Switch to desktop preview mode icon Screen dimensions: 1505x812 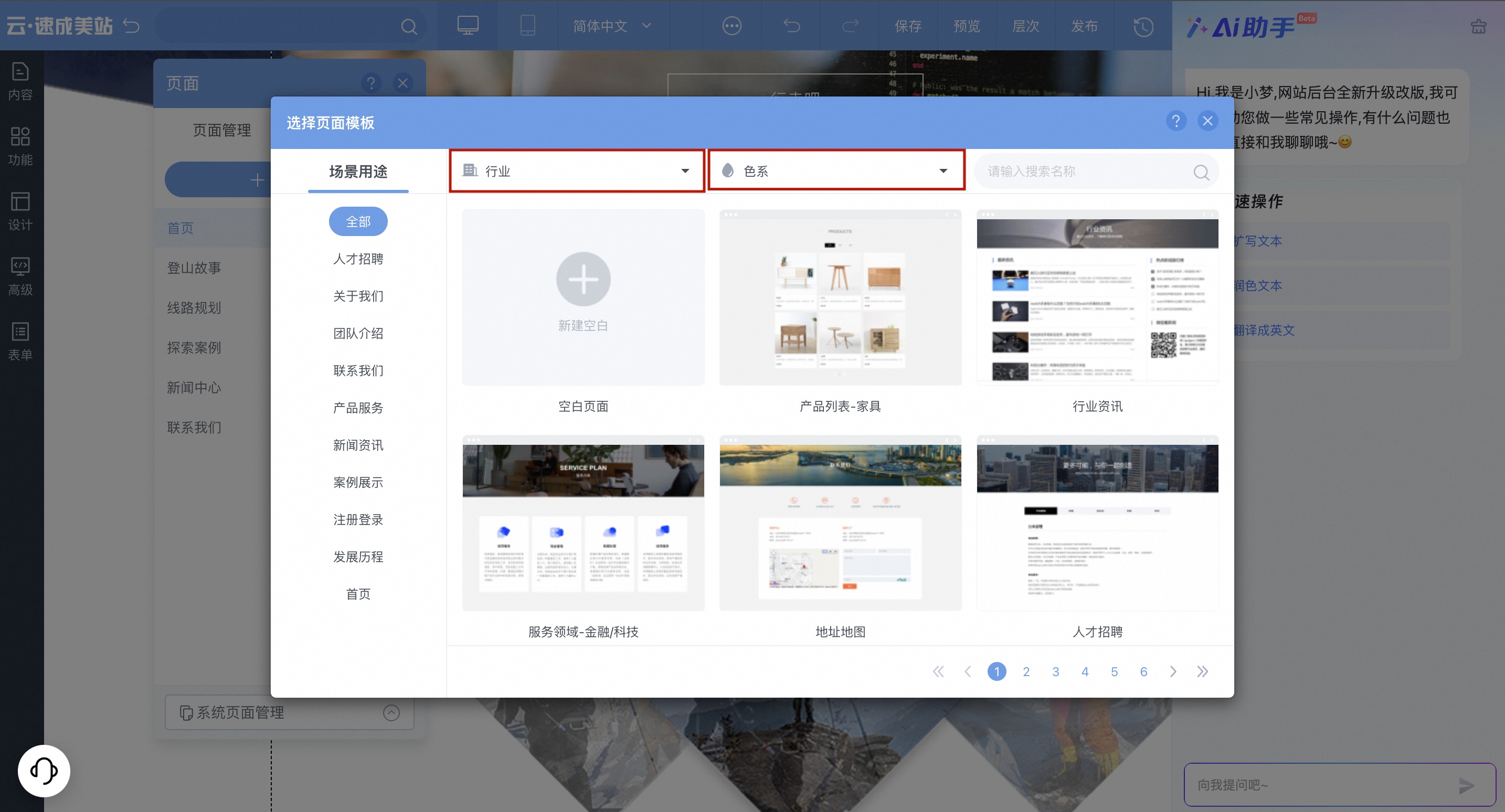point(468,26)
